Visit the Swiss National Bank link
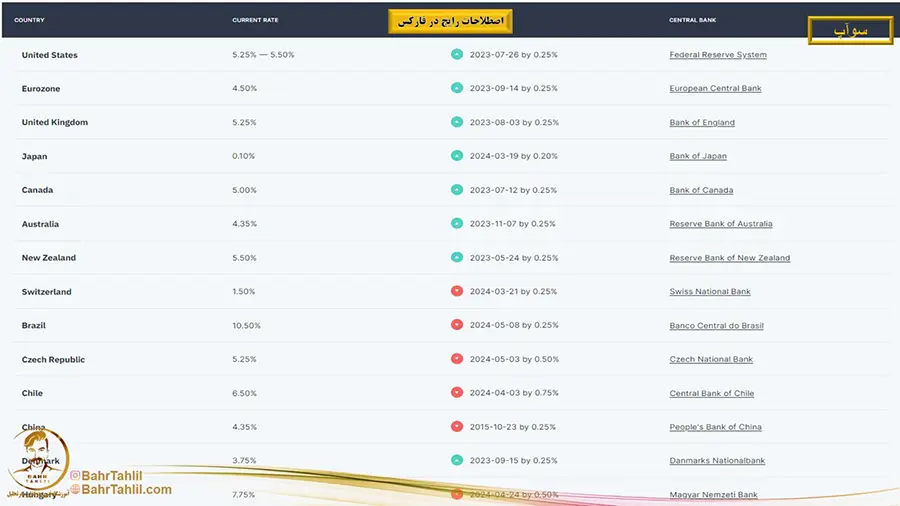Image resolution: width=900 pixels, height=506 pixels. coord(710,292)
